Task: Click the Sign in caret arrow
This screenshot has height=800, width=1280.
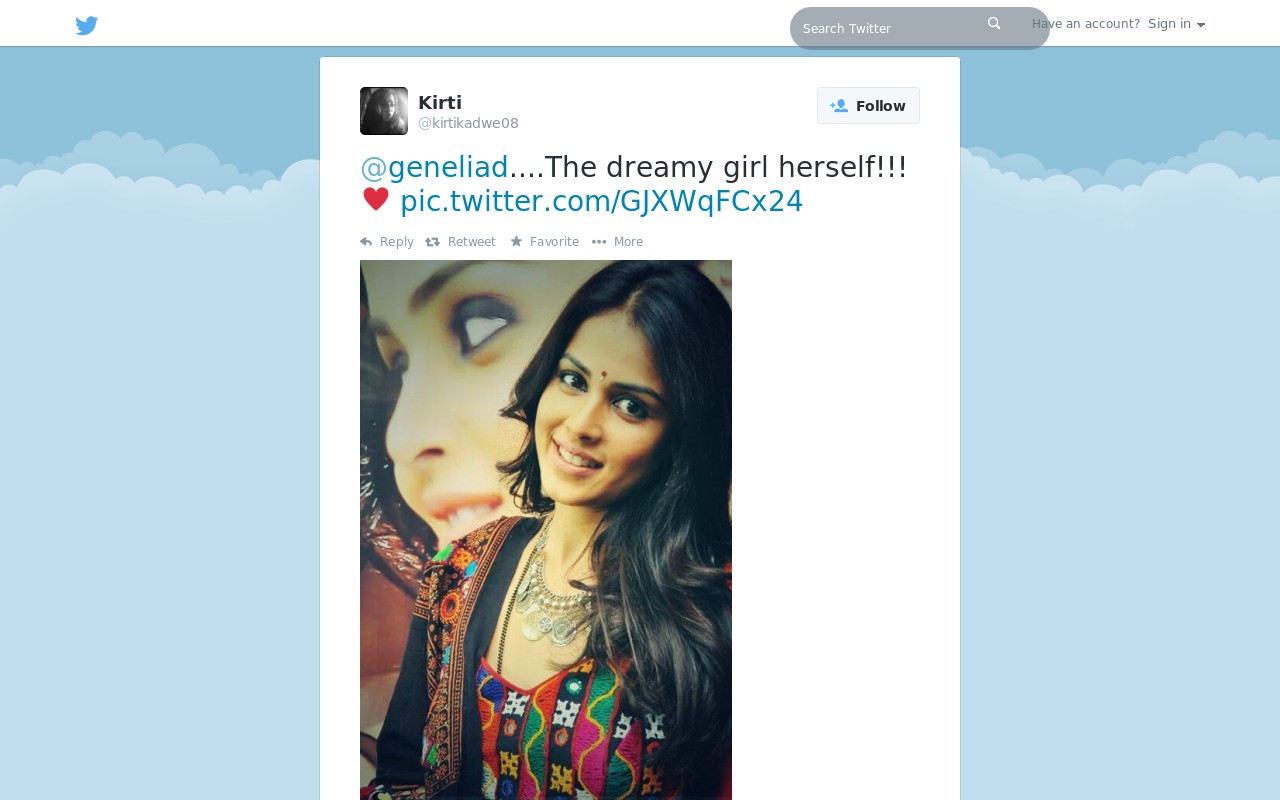Action: 1201,25
